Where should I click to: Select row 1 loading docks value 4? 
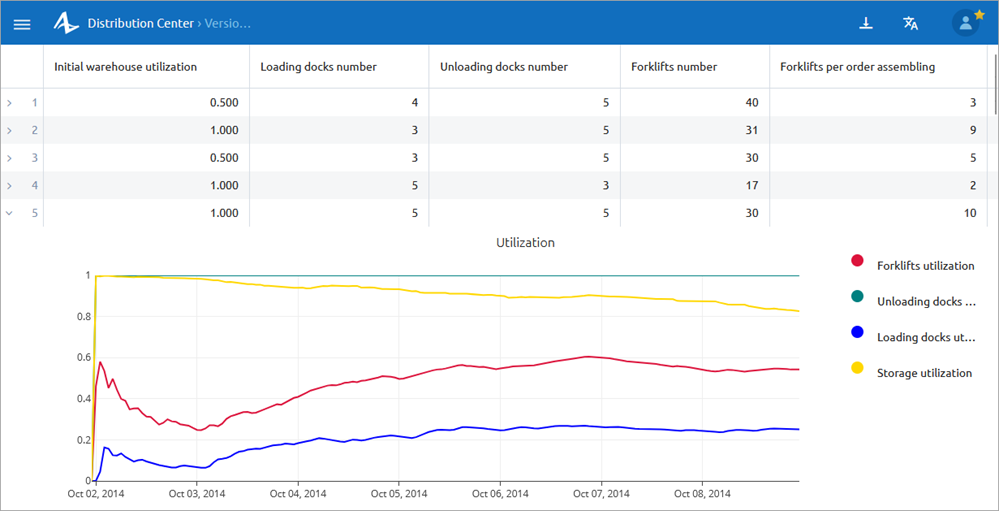[x=339, y=103]
